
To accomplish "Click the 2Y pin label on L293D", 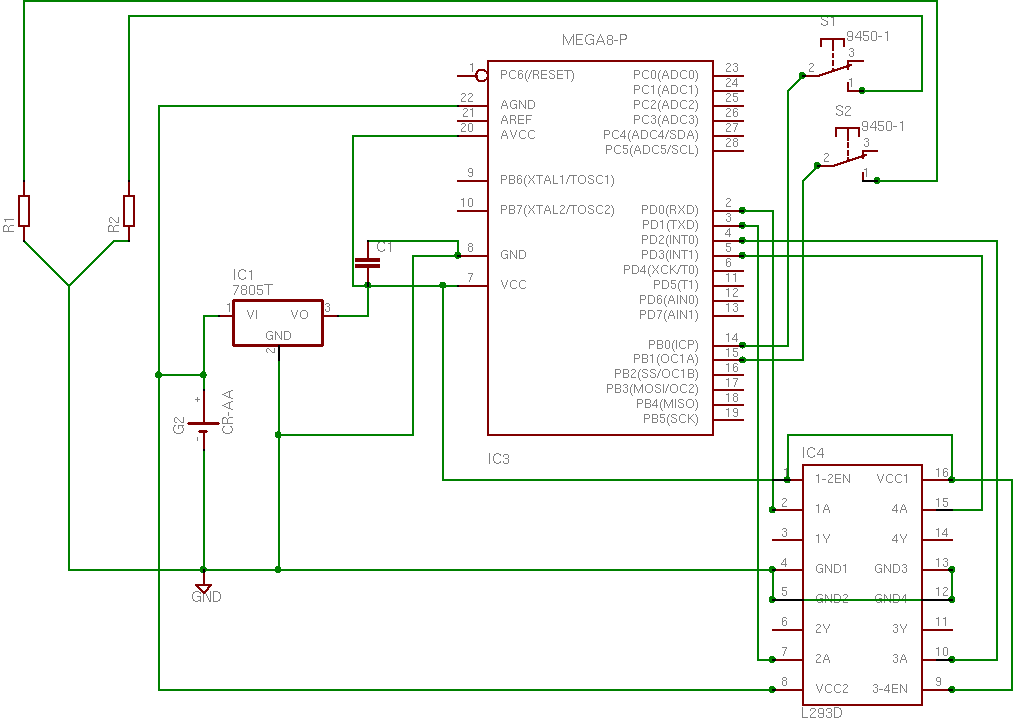I will tap(823, 629).
